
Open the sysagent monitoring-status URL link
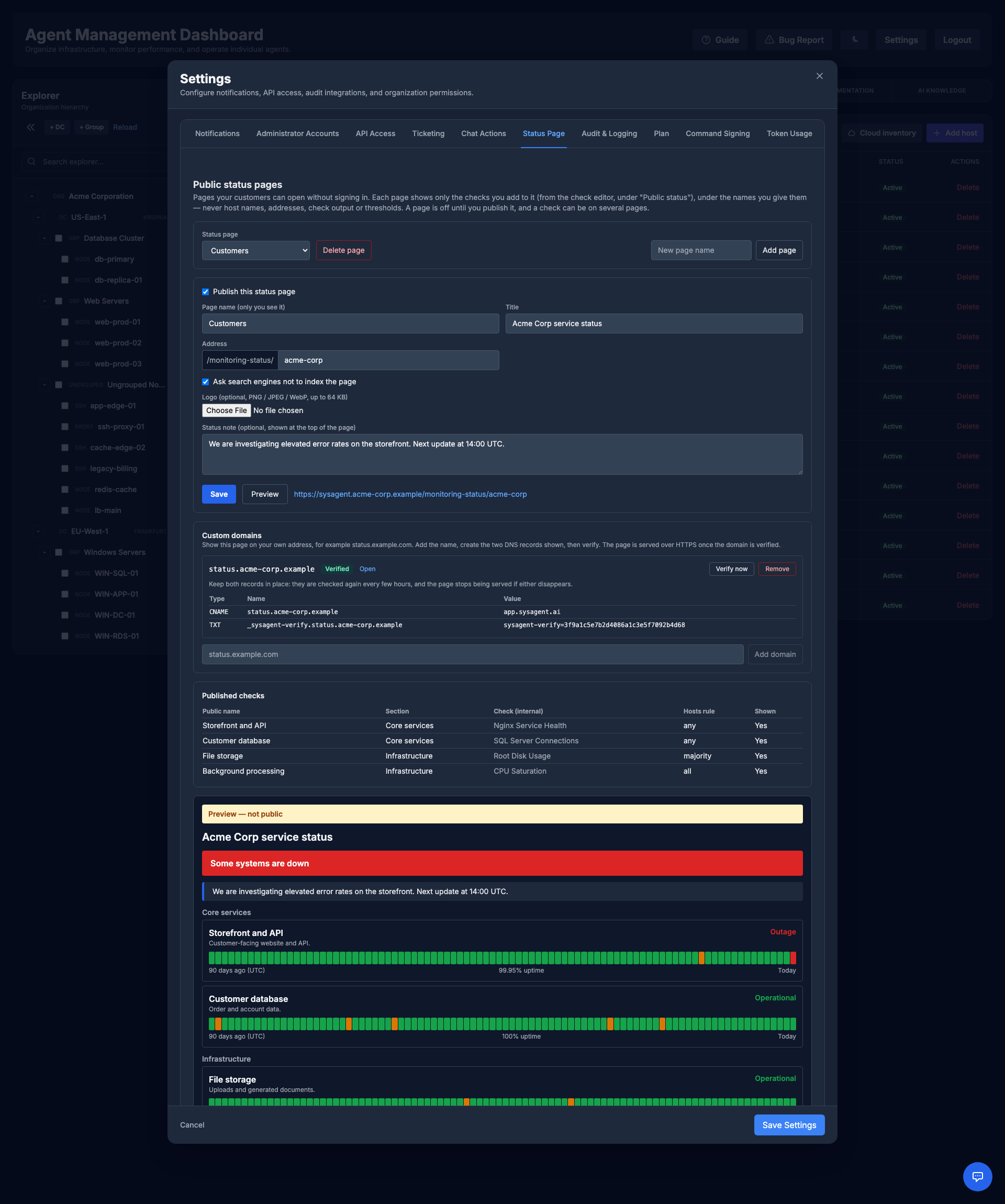pyautogui.click(x=410, y=494)
